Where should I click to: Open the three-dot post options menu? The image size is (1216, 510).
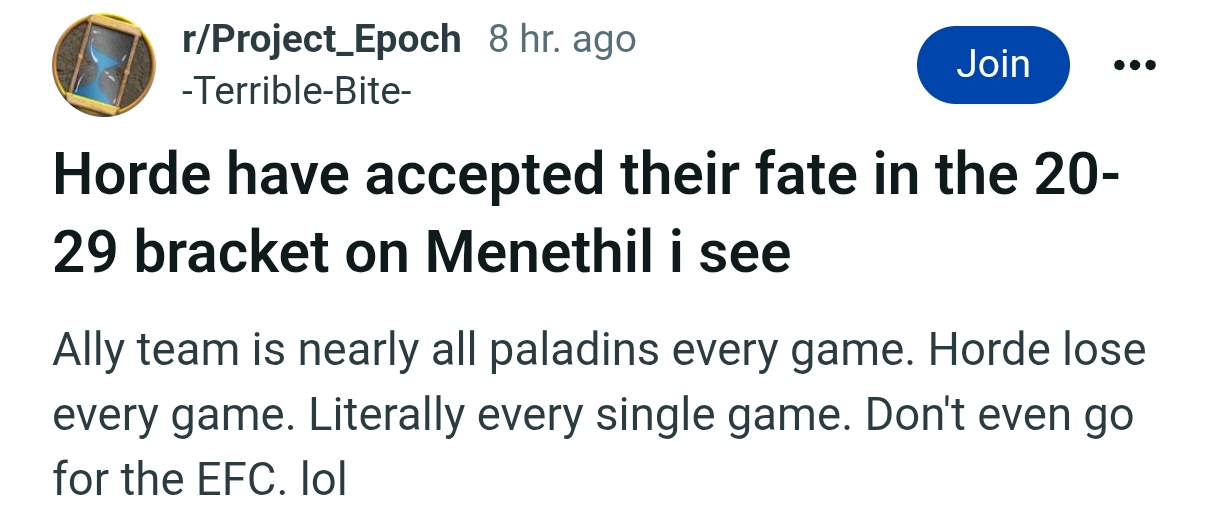click(x=1134, y=66)
